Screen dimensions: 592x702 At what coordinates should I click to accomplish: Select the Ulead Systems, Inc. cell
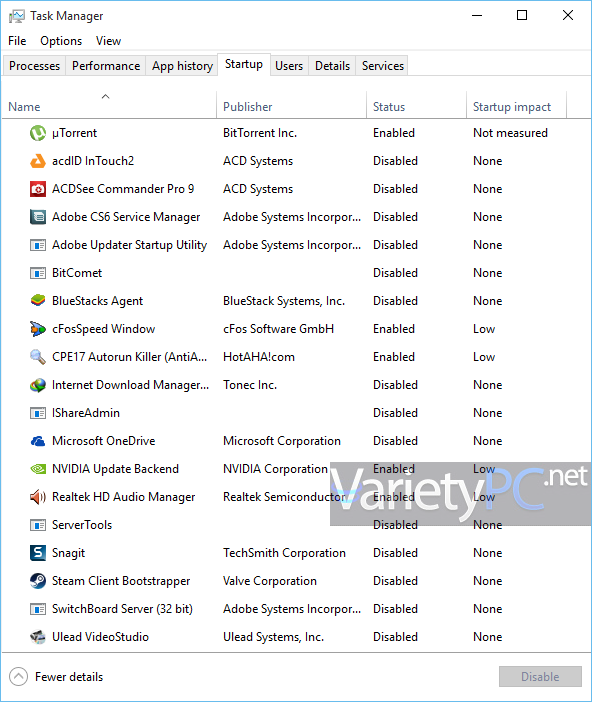(x=273, y=637)
